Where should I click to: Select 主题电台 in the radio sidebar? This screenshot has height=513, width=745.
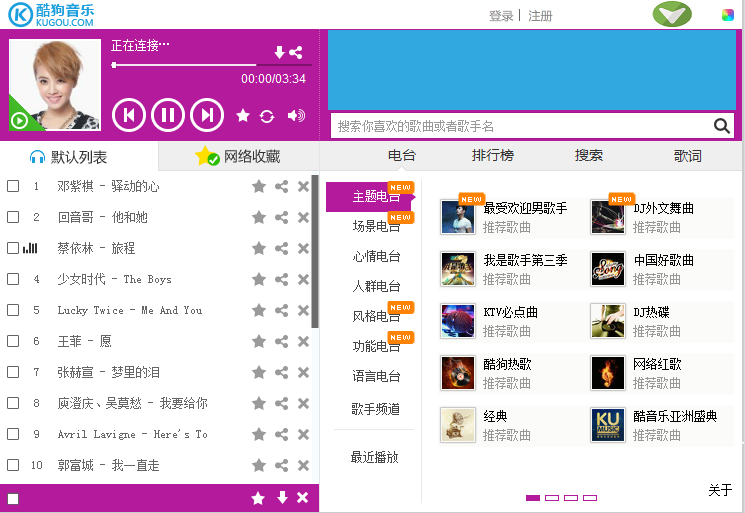click(x=371, y=196)
